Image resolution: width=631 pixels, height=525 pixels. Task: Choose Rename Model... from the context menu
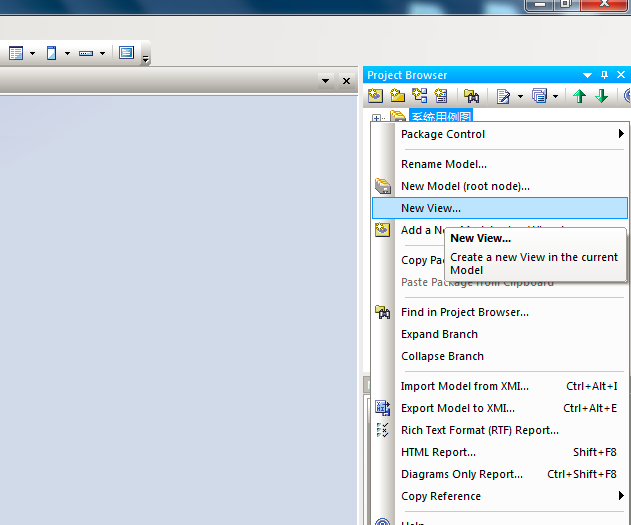[499, 164]
